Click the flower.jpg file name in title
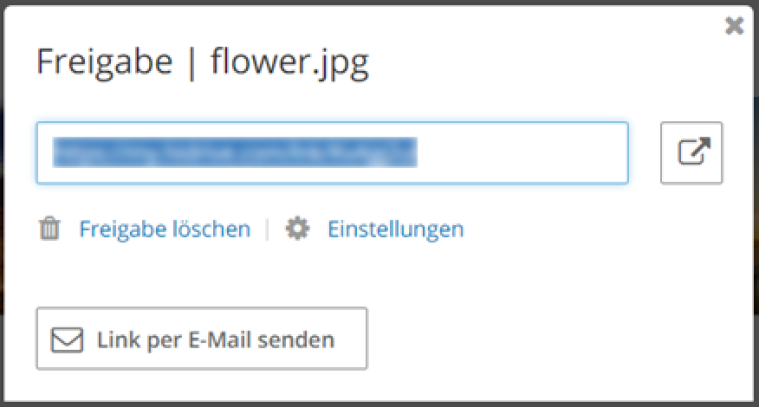The width and height of the screenshot is (759, 407). (x=289, y=63)
